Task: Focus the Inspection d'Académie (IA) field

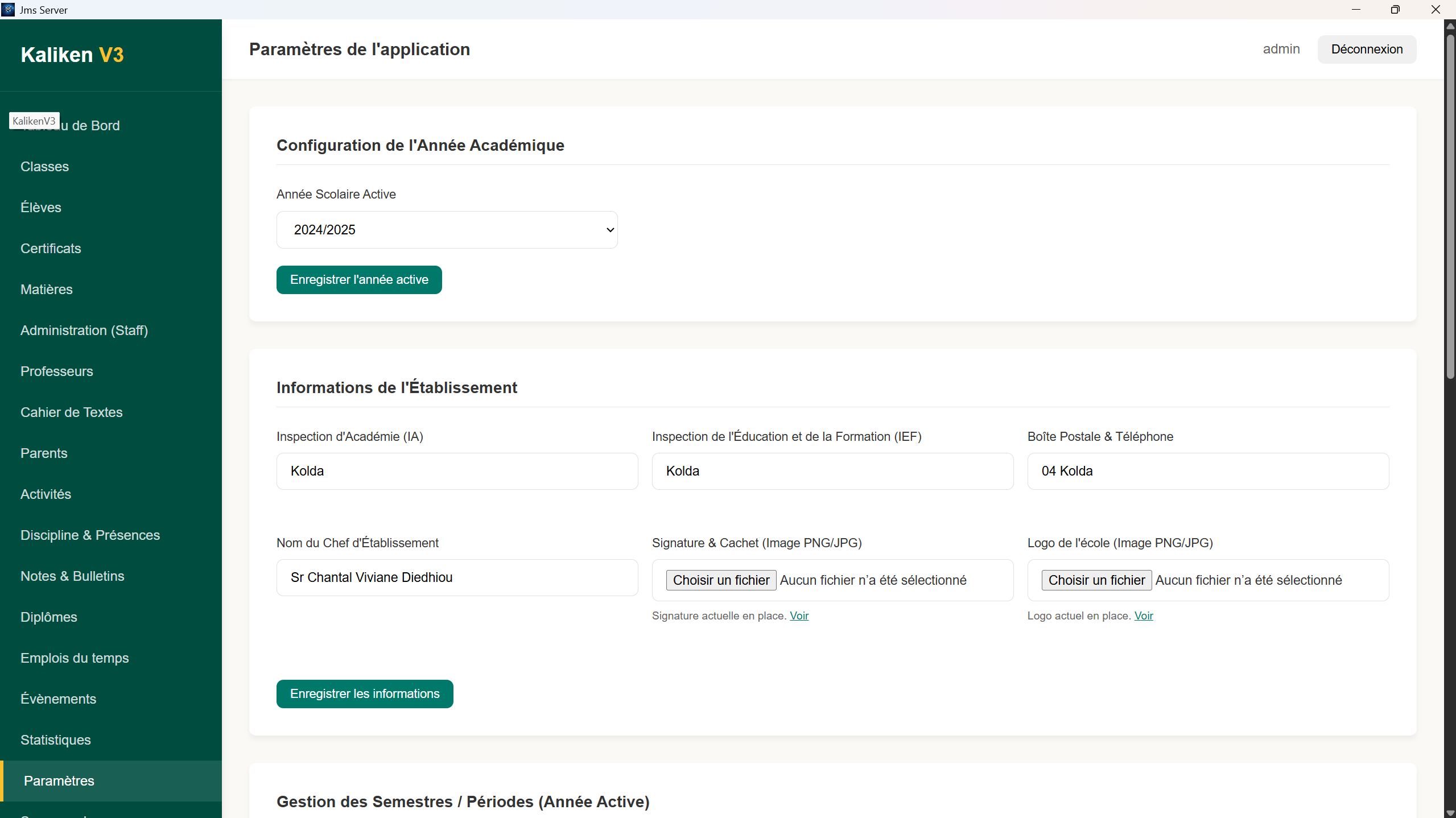Action: pos(457,471)
